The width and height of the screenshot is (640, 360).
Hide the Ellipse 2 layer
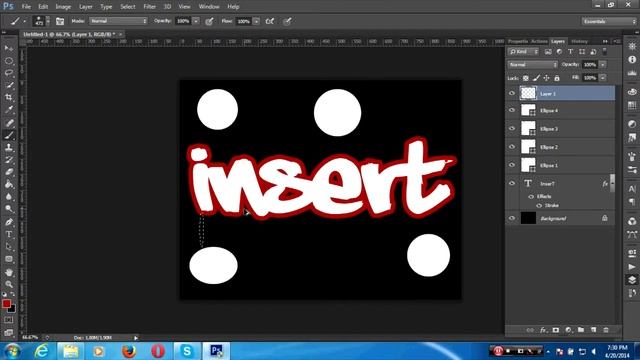click(512, 147)
